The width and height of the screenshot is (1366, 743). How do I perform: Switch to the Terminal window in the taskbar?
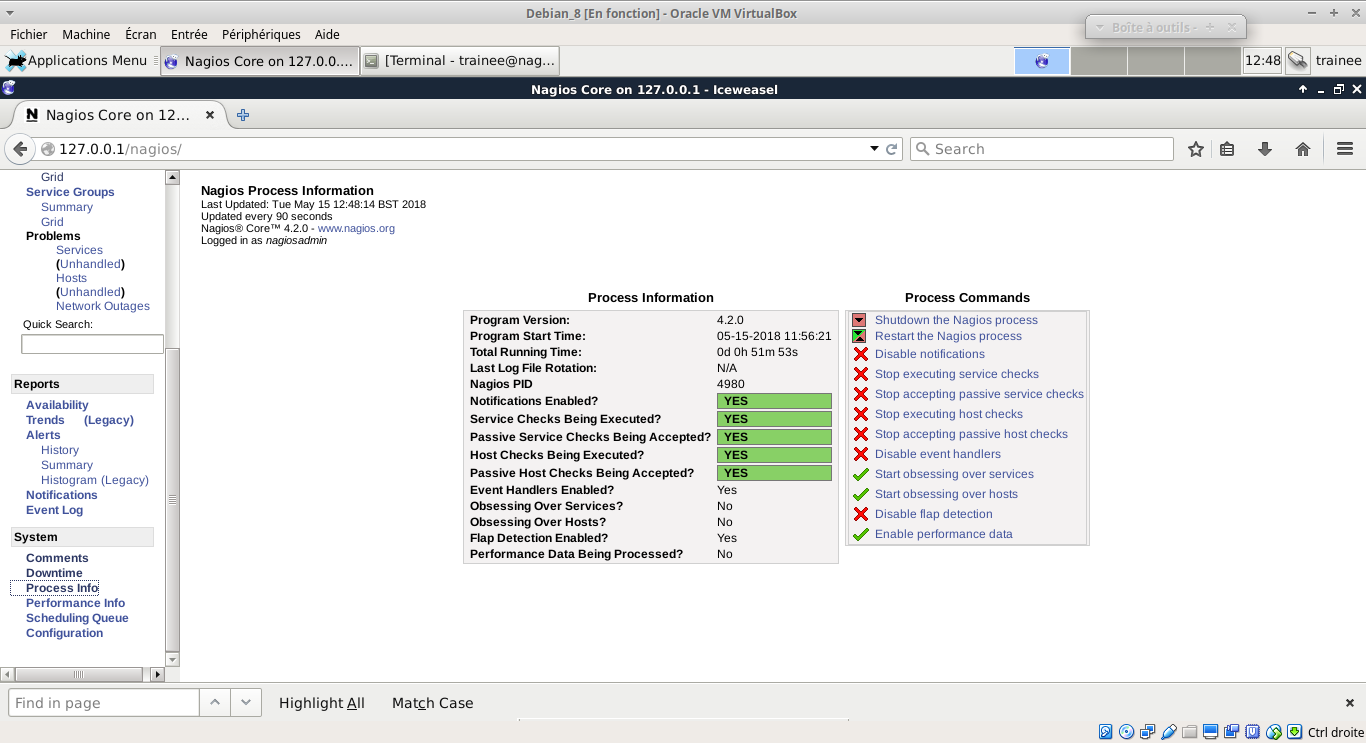(x=459, y=61)
